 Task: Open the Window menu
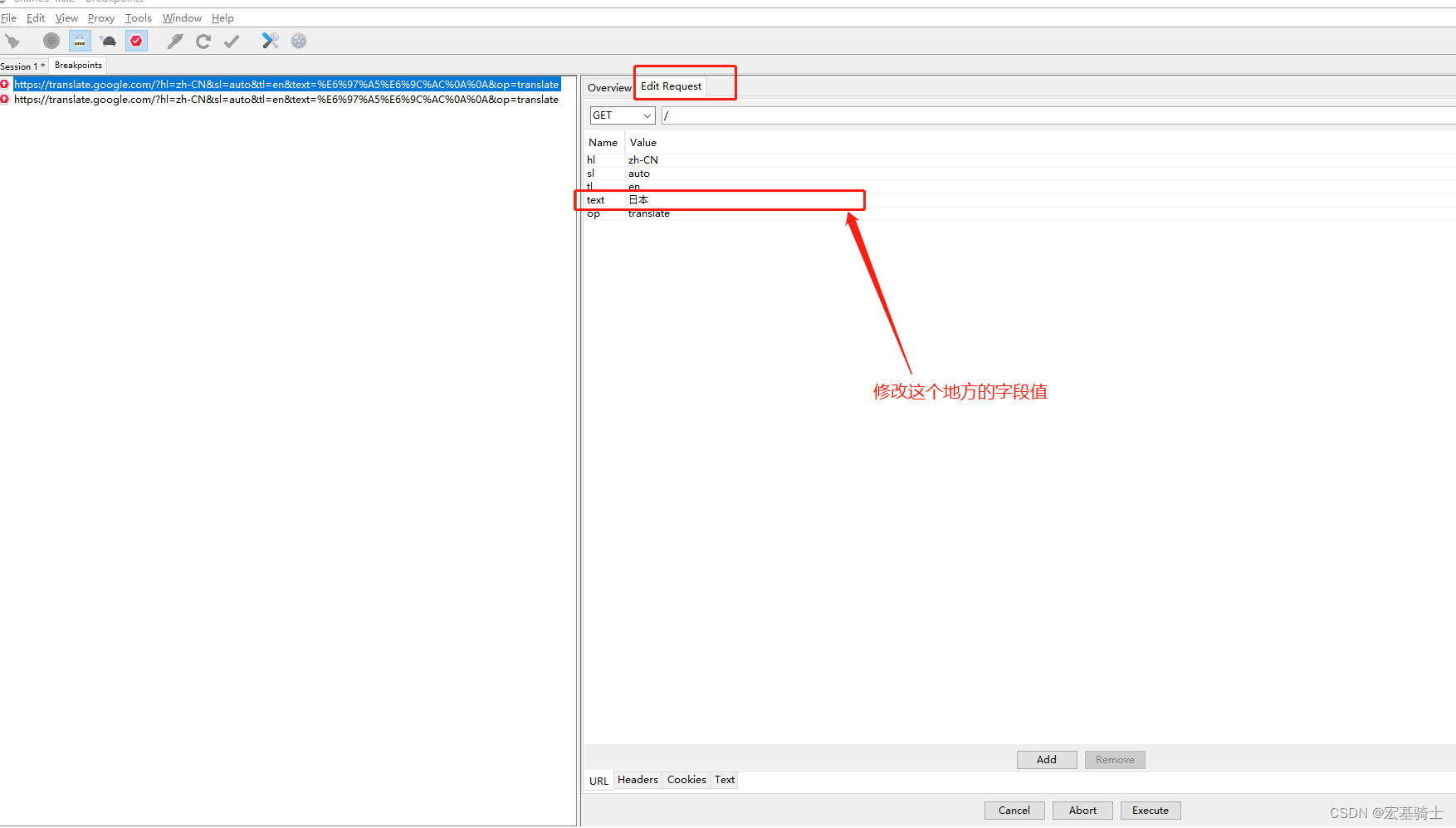[x=182, y=18]
